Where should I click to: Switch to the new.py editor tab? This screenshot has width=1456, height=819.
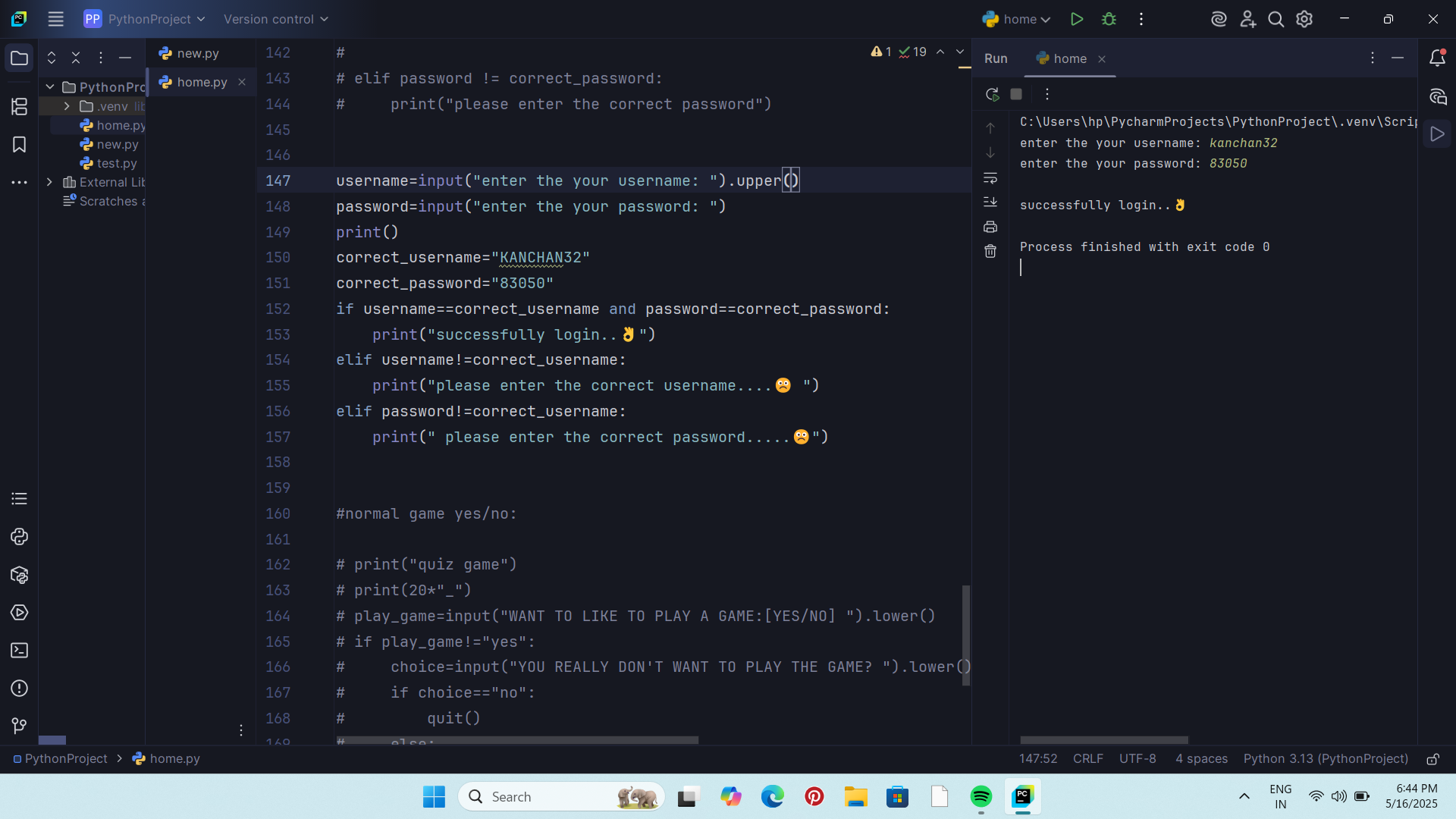[x=197, y=53]
